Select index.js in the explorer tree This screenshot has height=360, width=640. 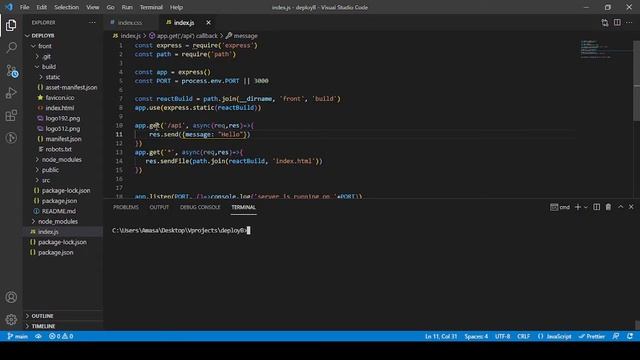[x=62, y=231]
